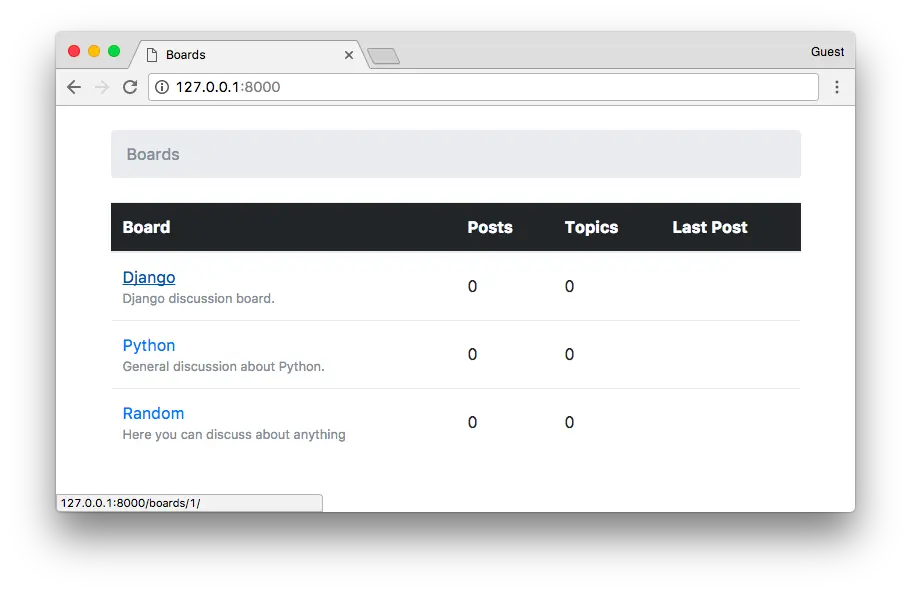This screenshot has height=592, width=911.
Task: Open a new tab with the blank tab button
Action: coord(384,56)
